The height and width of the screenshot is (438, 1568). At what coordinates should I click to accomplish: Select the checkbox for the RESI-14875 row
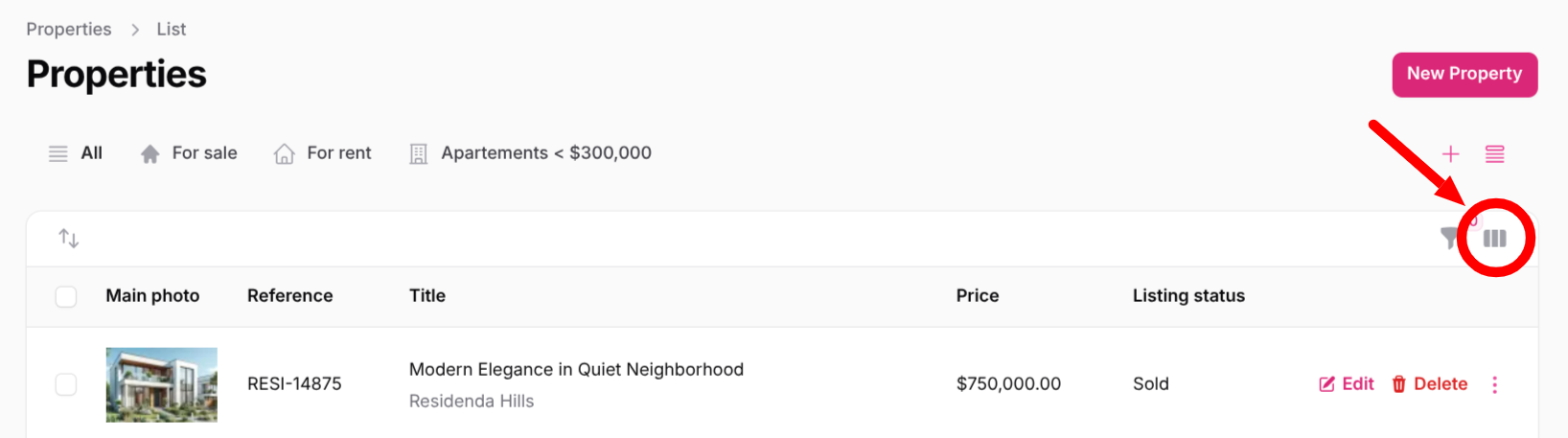66,384
